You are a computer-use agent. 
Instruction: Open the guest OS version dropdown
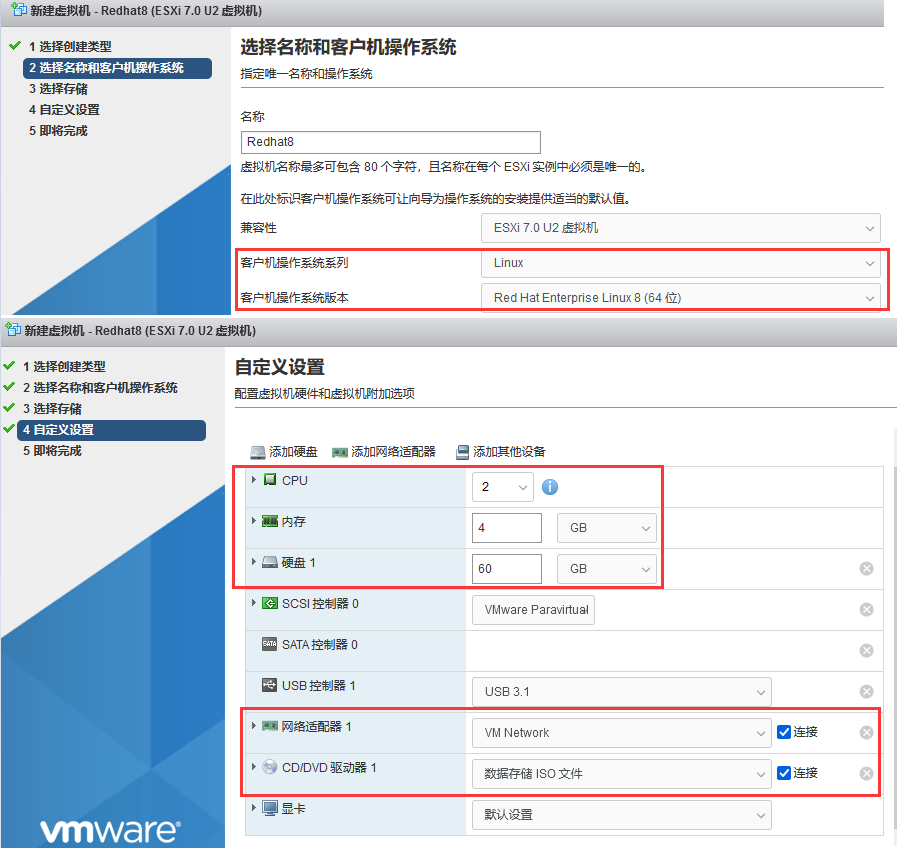tap(680, 298)
